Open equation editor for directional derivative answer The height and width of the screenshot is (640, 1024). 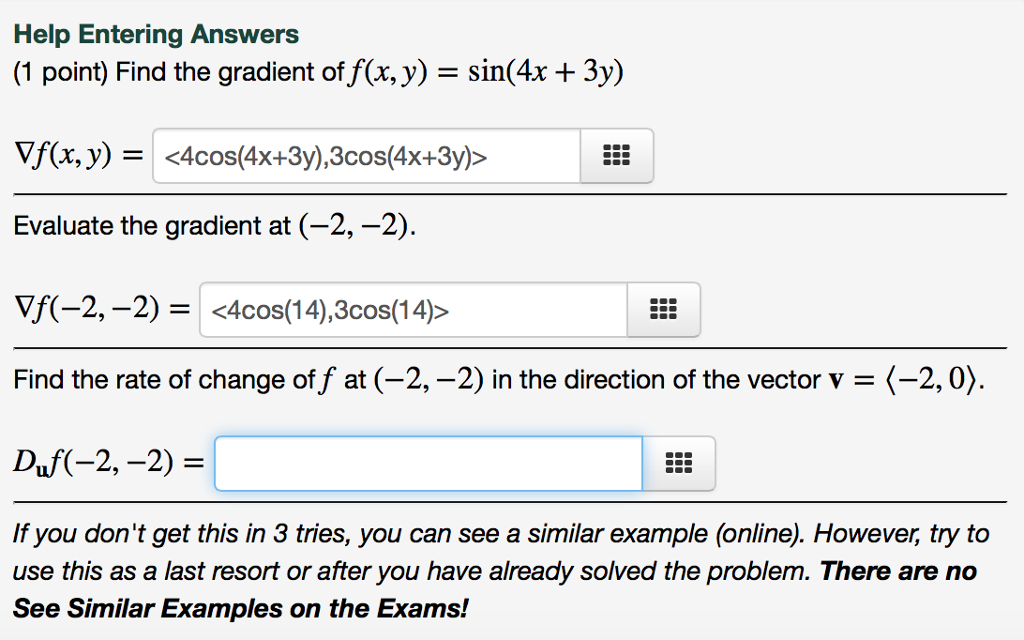(679, 463)
